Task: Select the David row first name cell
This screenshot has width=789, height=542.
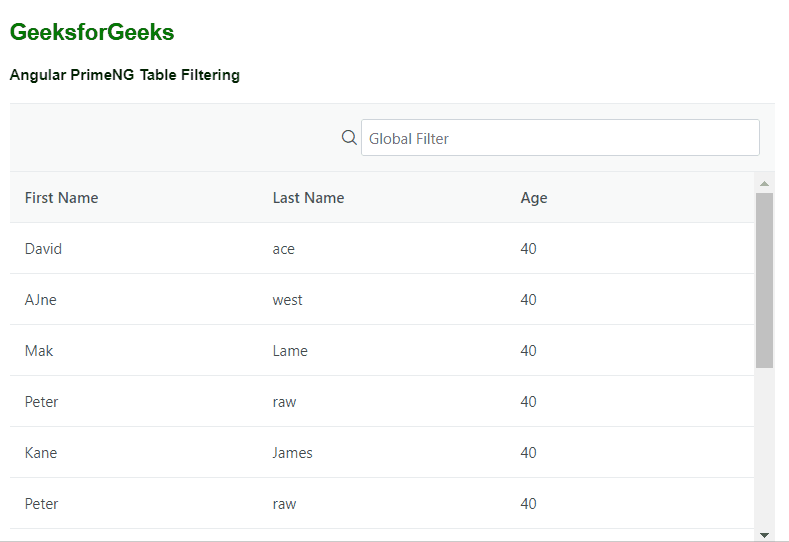Action: coord(43,249)
